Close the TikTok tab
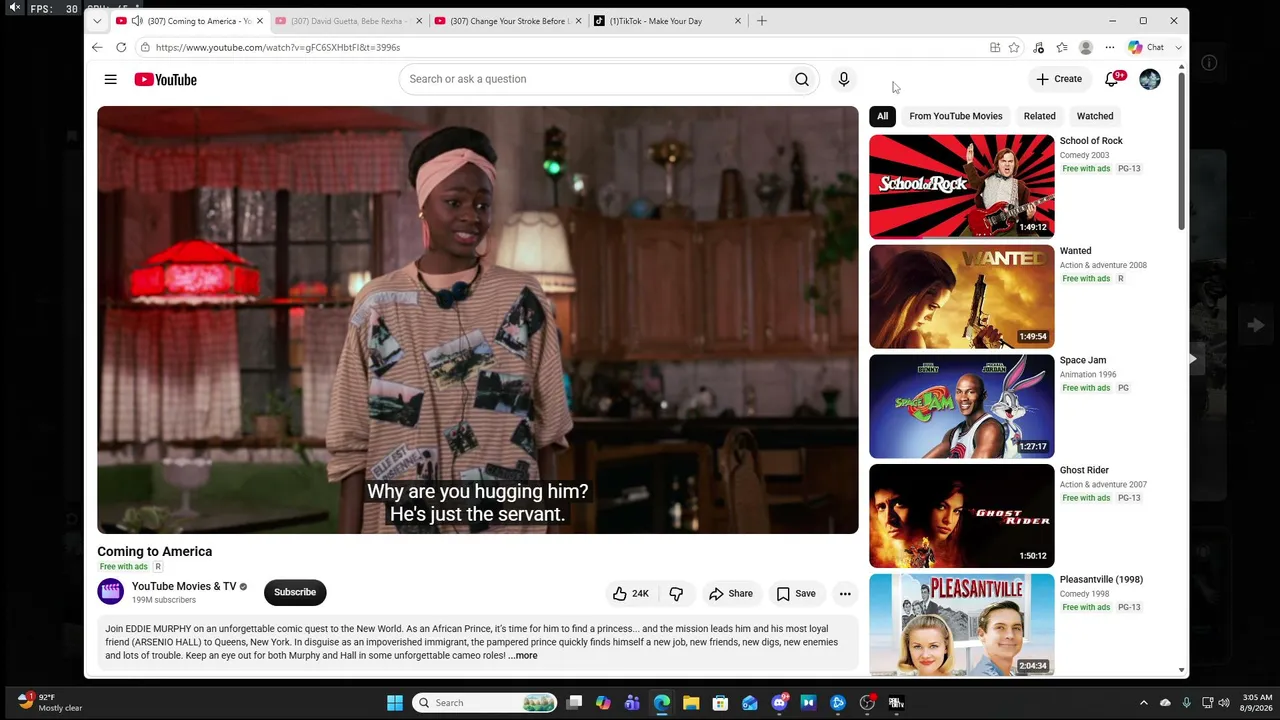 coord(738,21)
